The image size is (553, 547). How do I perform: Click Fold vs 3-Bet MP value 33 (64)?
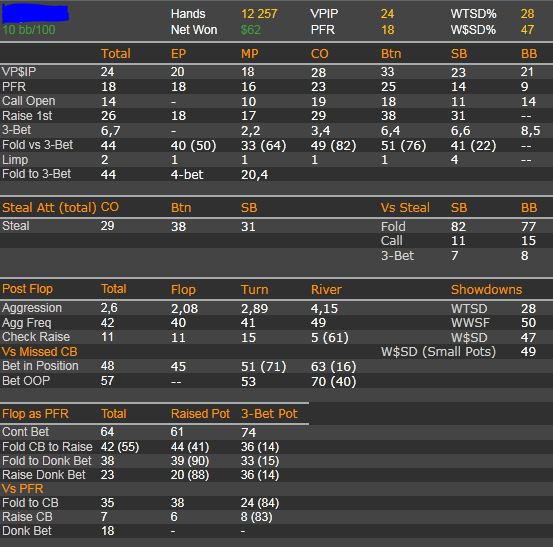point(263,145)
